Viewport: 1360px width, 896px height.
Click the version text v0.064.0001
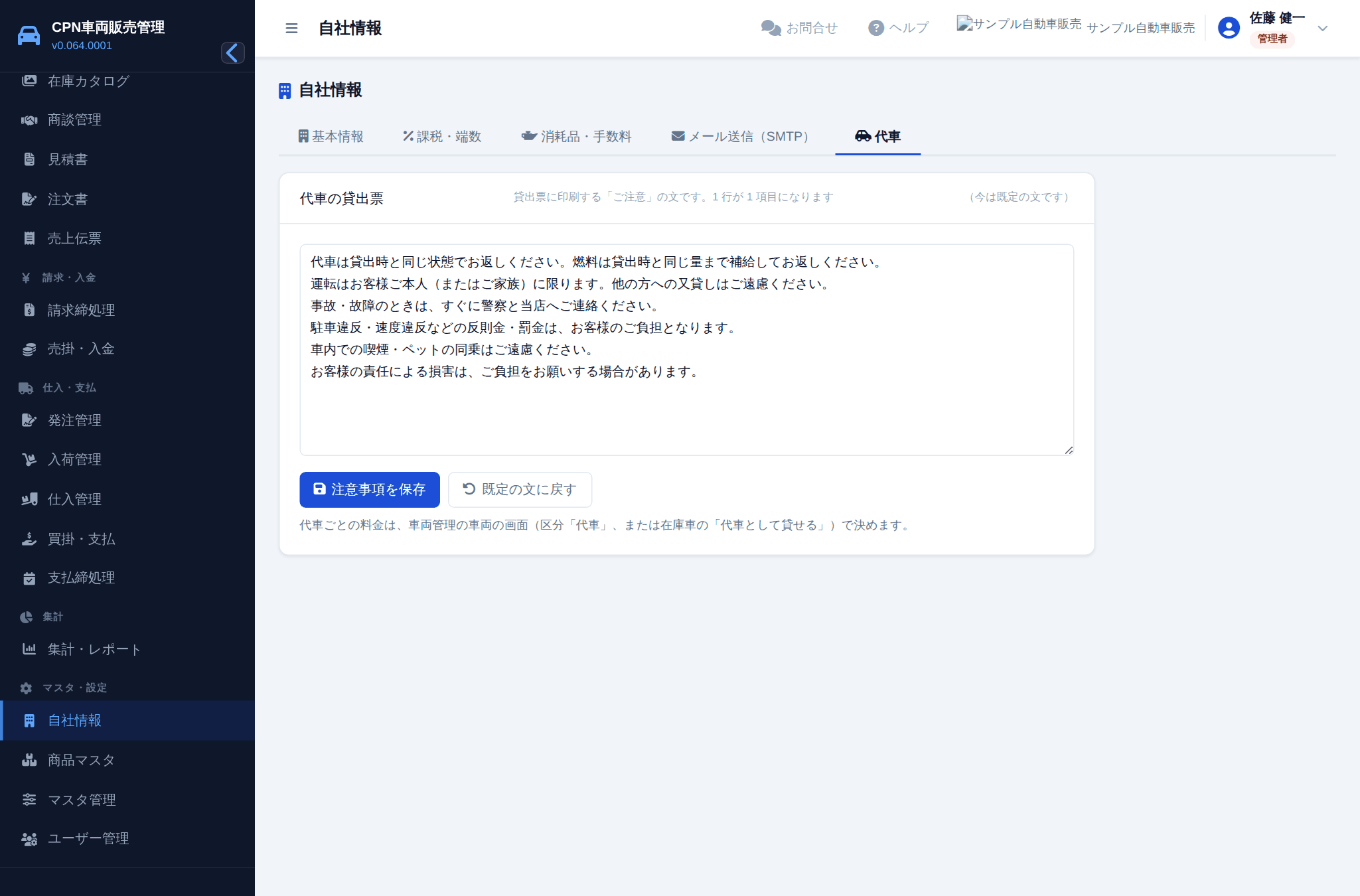[82, 46]
